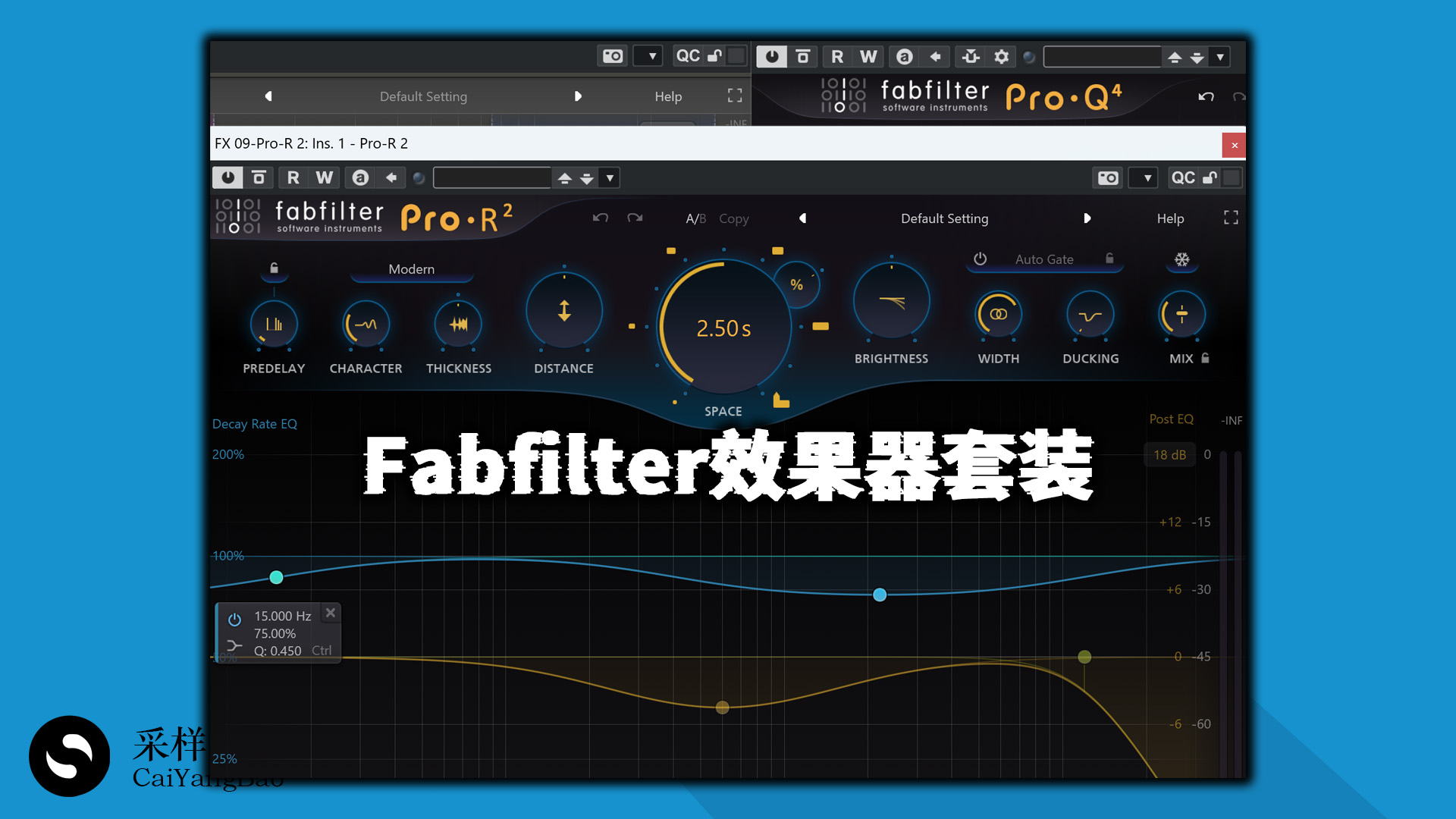Select previous host preset with up arrow in Pro-R 2
Screen dimensions: 1456x819
pos(564,177)
